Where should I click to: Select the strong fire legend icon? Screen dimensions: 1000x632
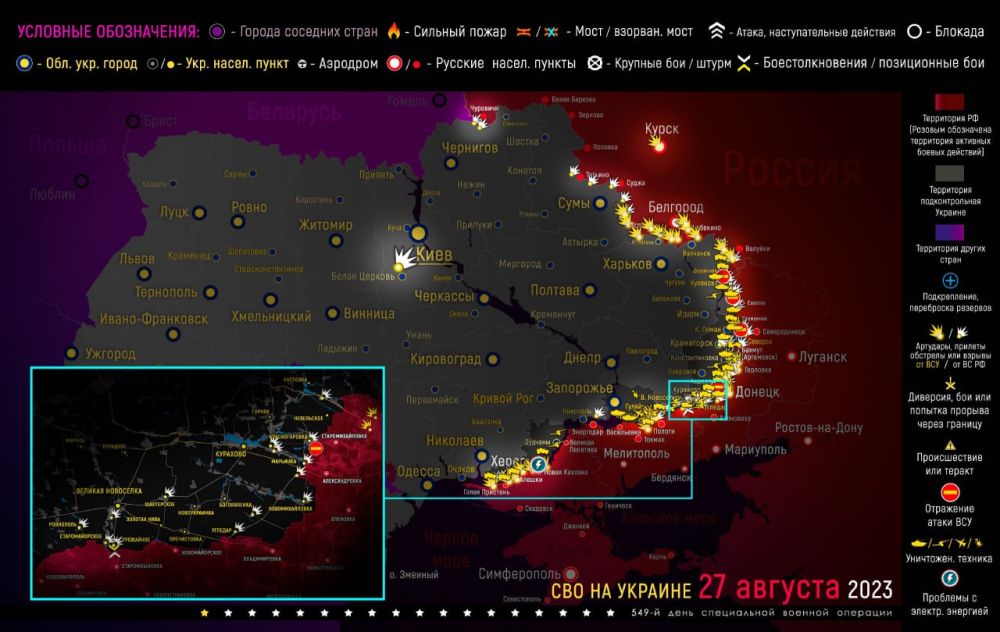pos(395,29)
